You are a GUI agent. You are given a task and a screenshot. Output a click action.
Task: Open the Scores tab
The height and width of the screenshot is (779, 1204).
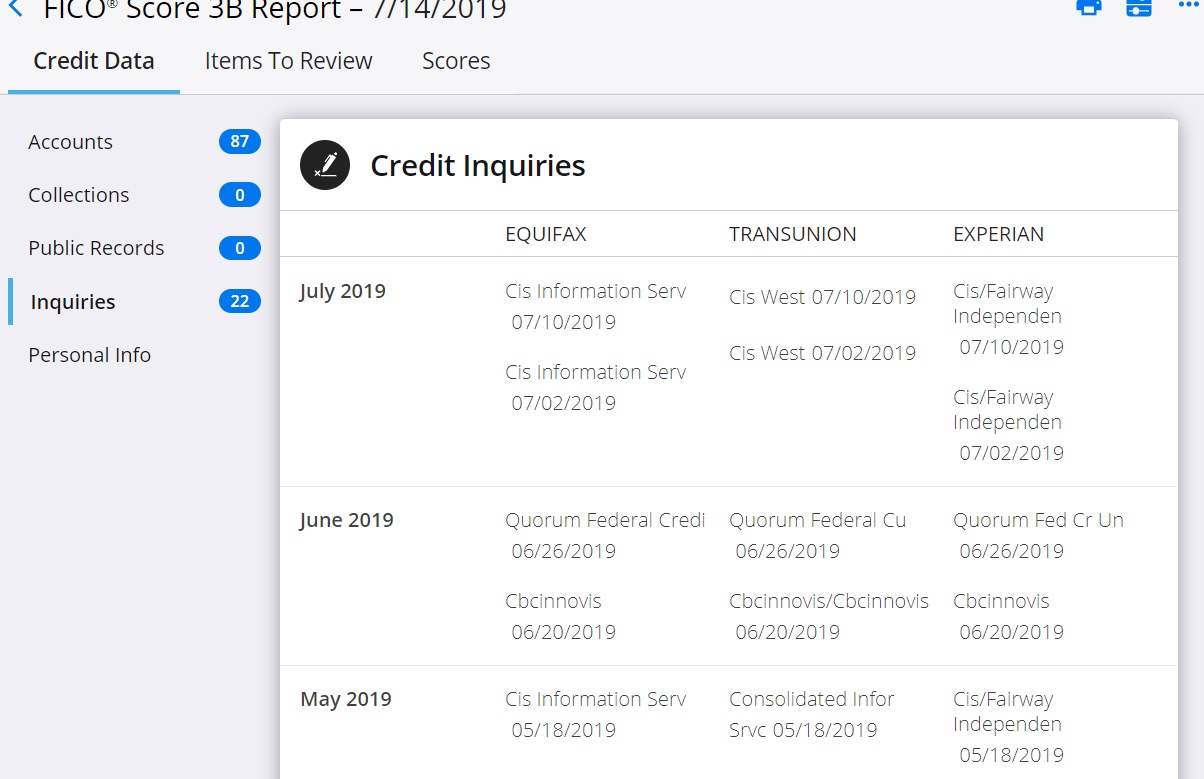click(x=456, y=61)
